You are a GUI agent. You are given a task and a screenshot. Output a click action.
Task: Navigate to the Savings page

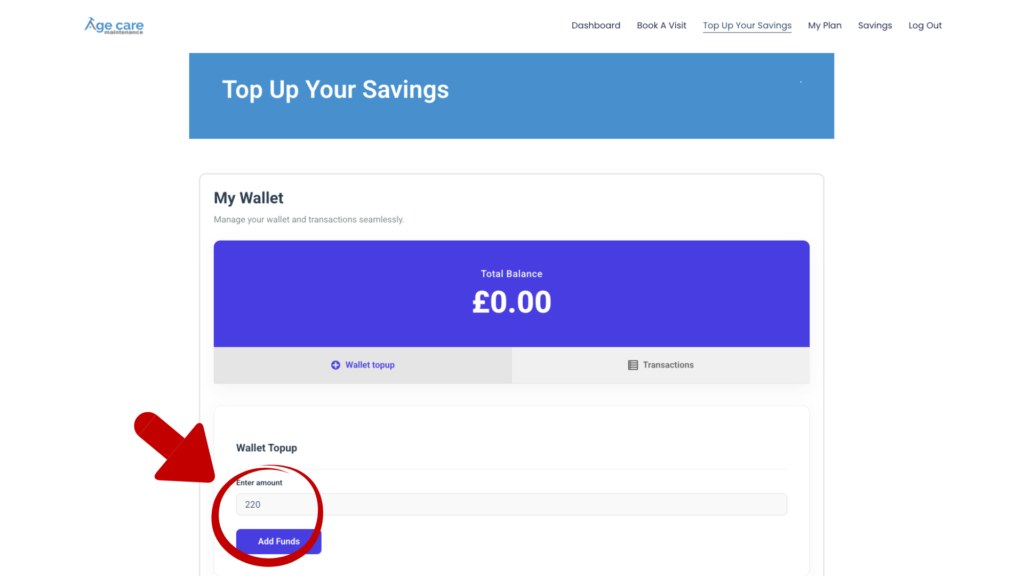[875, 26]
